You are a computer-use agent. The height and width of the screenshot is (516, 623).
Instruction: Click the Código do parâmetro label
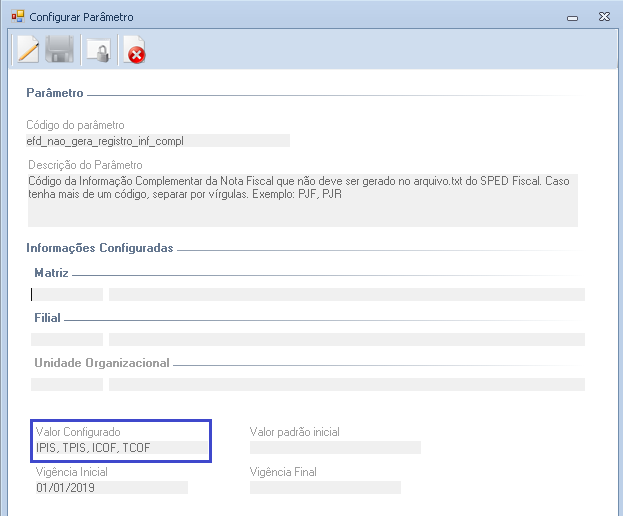tap(75, 125)
